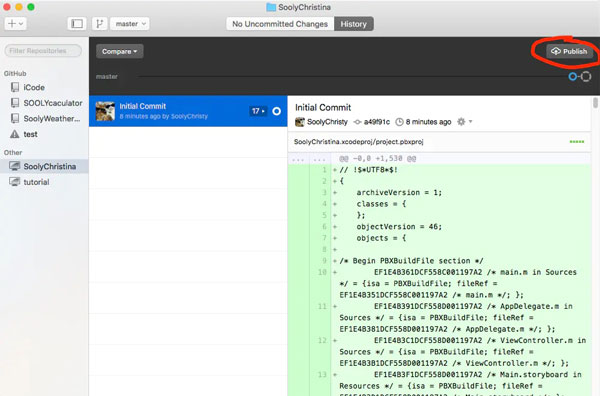The image size is (600, 396).
Task: Click the SoolyChristy avatar in commit details
Action: pyautogui.click(x=300, y=122)
